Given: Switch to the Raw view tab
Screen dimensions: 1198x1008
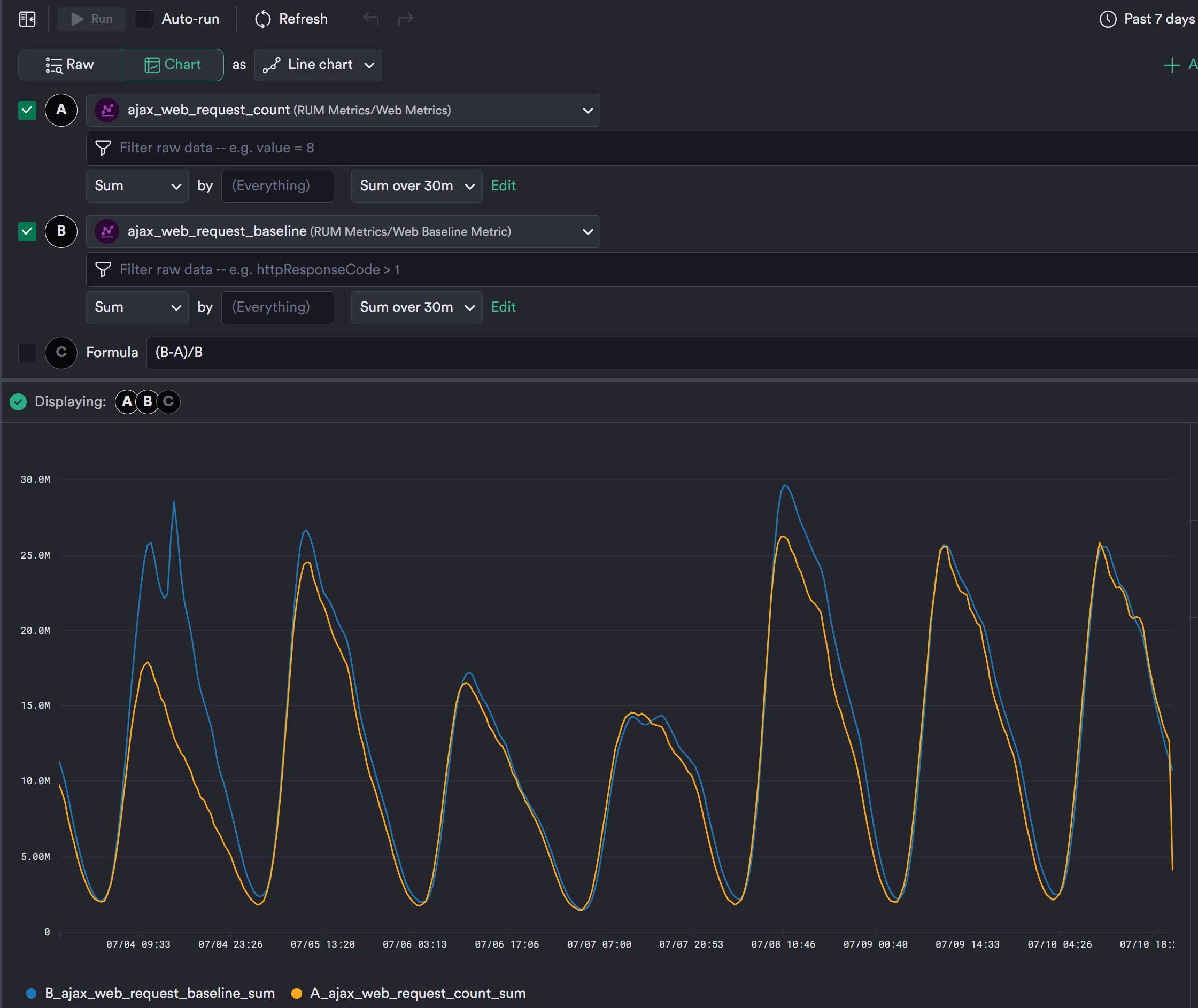Looking at the screenshot, I should [69, 65].
